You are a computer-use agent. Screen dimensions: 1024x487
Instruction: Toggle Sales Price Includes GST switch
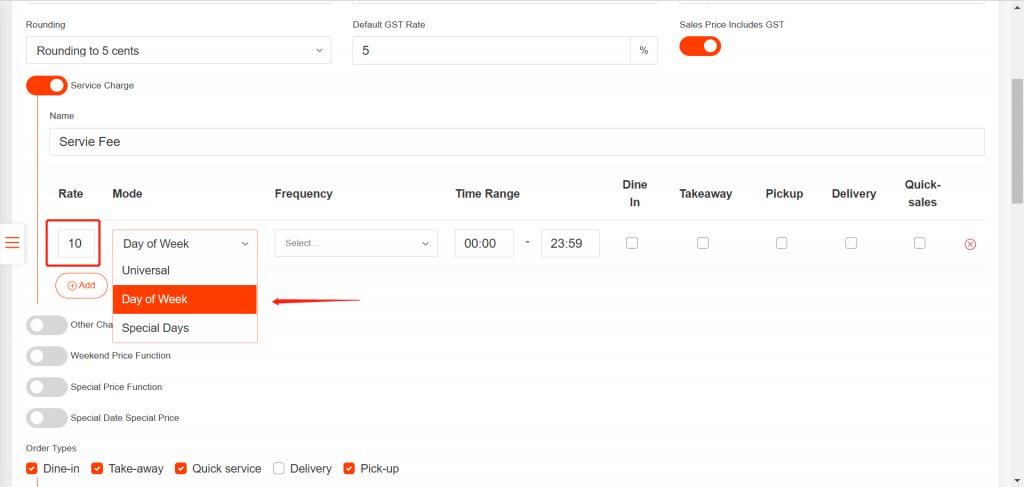click(700, 46)
